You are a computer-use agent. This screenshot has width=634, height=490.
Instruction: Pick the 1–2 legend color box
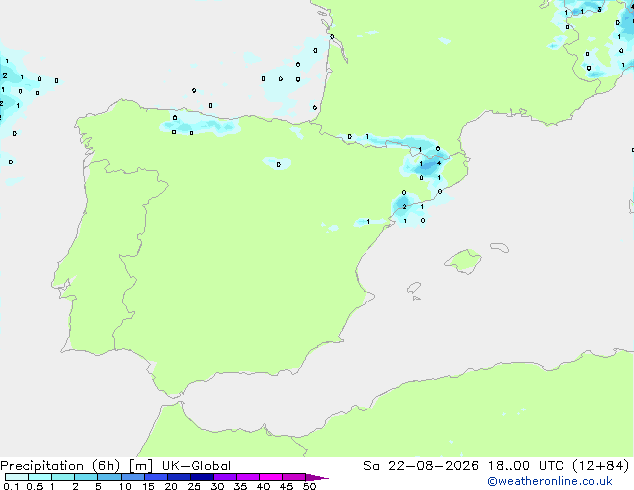click(x=63, y=477)
